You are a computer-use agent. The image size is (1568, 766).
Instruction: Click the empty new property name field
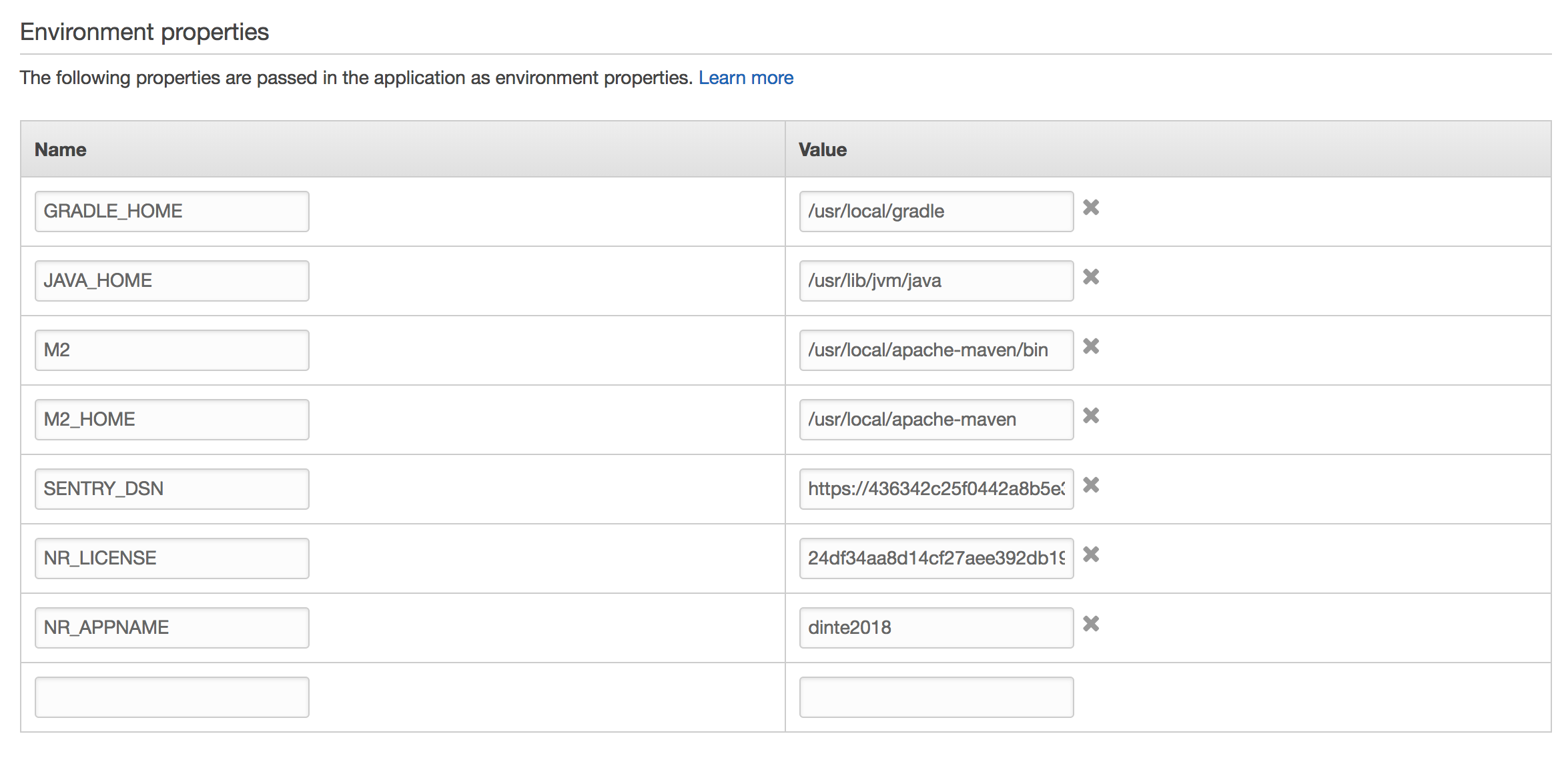171,697
